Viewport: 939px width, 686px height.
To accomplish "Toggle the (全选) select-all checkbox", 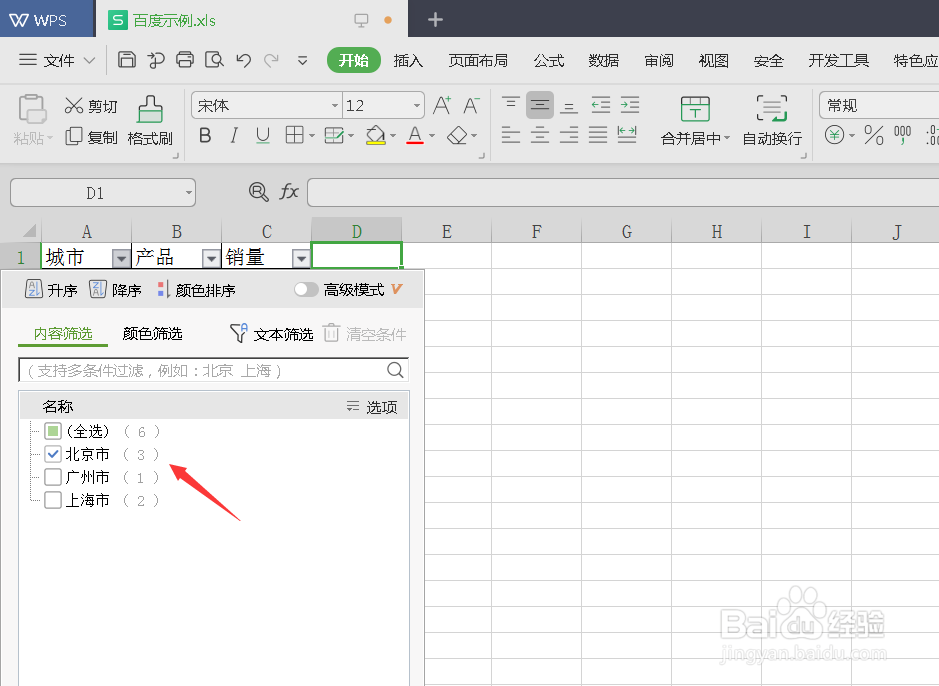I will pyautogui.click(x=53, y=431).
